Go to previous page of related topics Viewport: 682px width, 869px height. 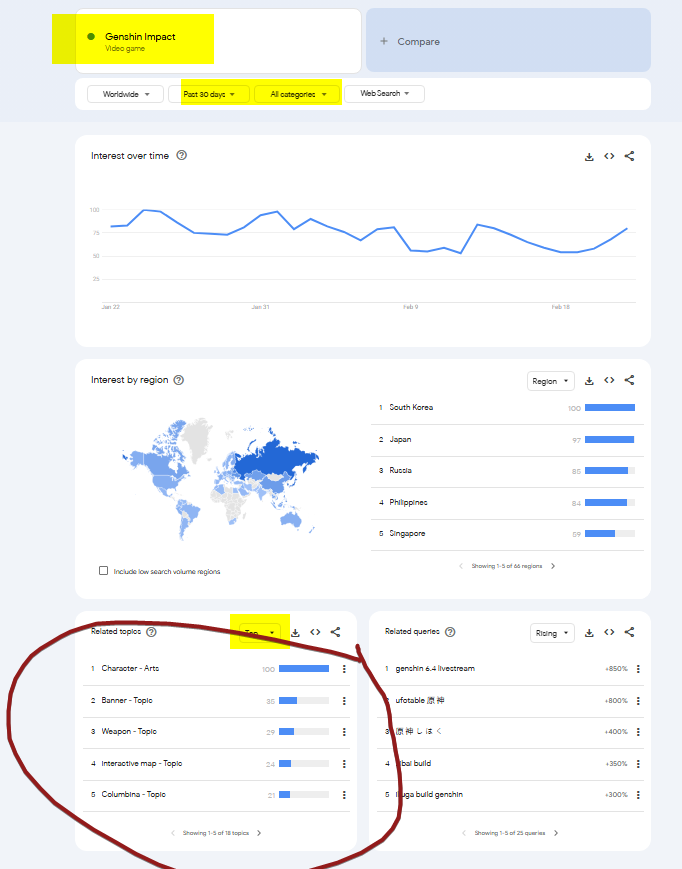173,833
